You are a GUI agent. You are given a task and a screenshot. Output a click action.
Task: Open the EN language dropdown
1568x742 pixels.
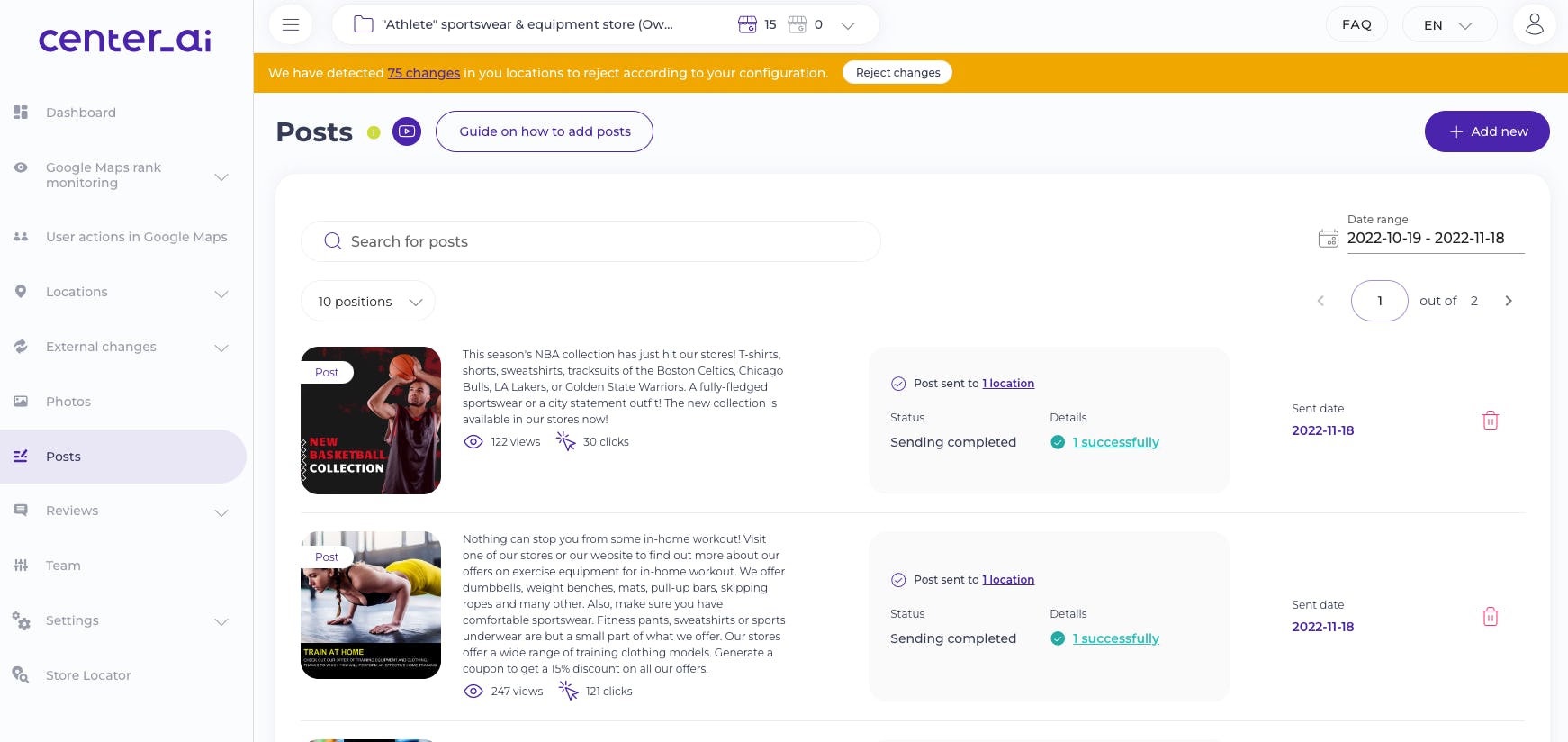1448,25
